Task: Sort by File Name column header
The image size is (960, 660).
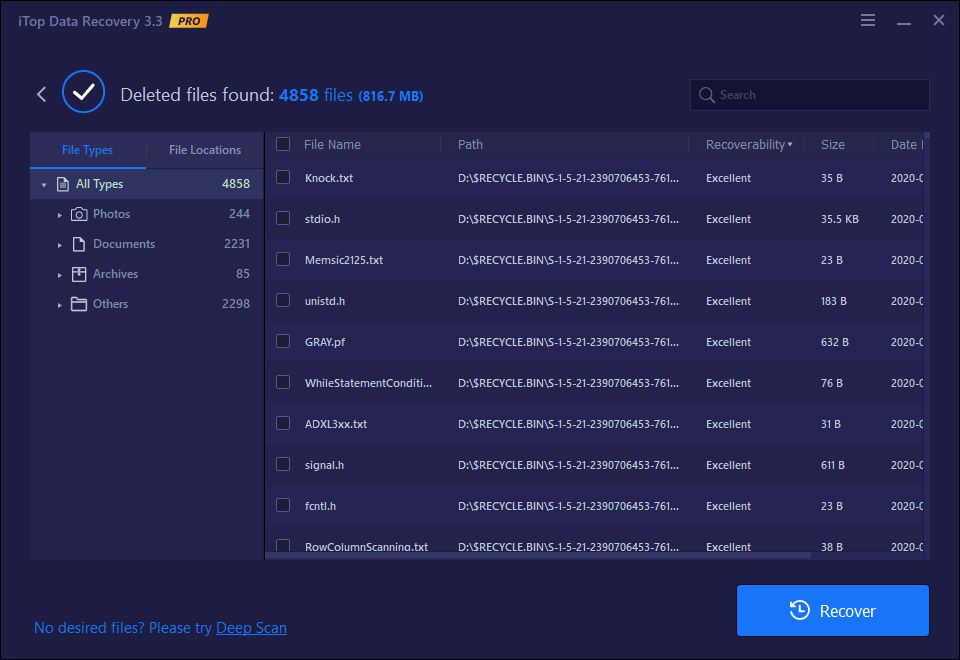Action: 332,144
